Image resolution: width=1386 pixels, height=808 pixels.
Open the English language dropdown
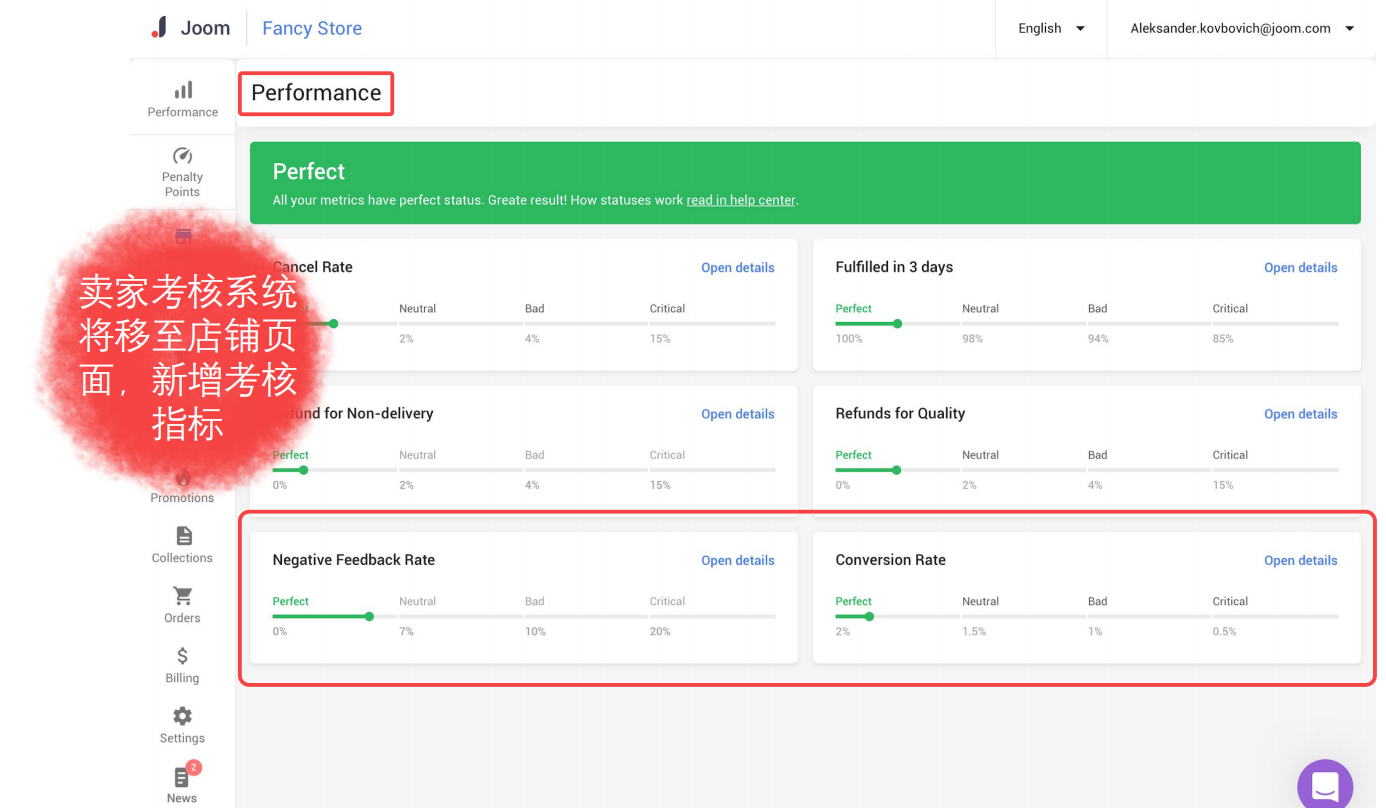(1050, 29)
